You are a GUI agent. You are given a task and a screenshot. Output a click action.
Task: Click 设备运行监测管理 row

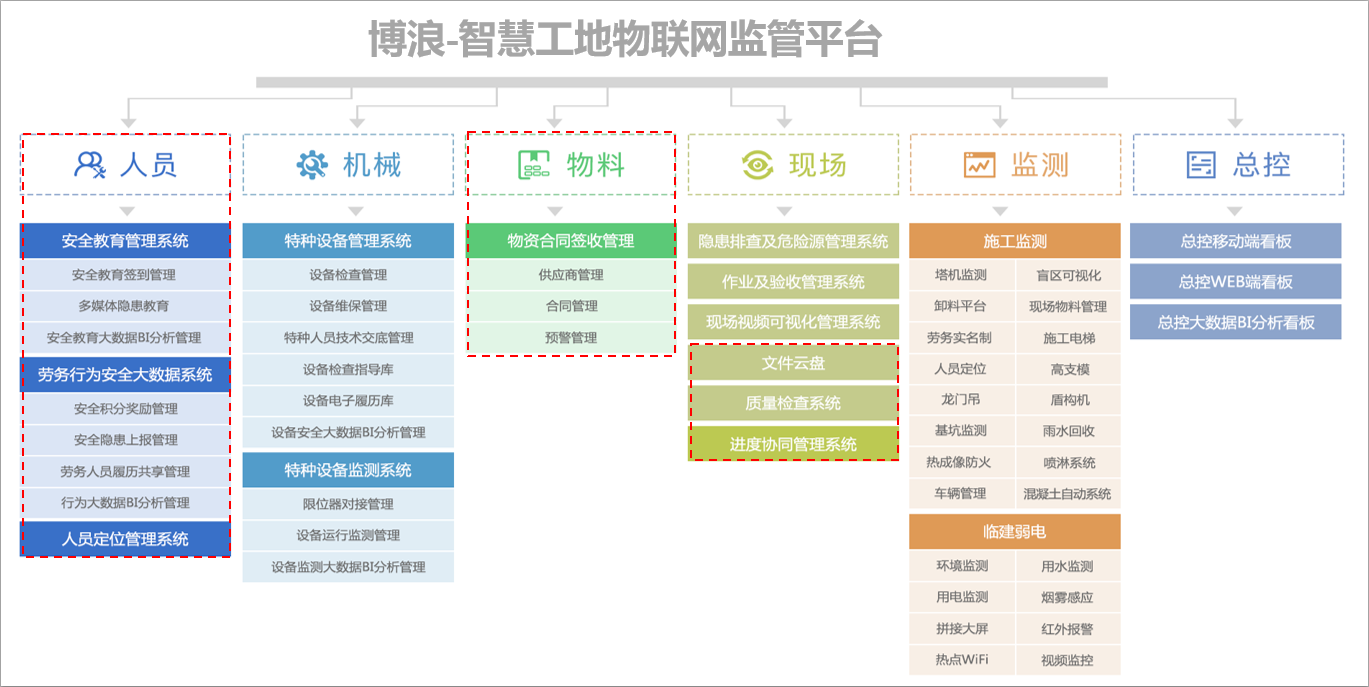pyautogui.click(x=348, y=535)
